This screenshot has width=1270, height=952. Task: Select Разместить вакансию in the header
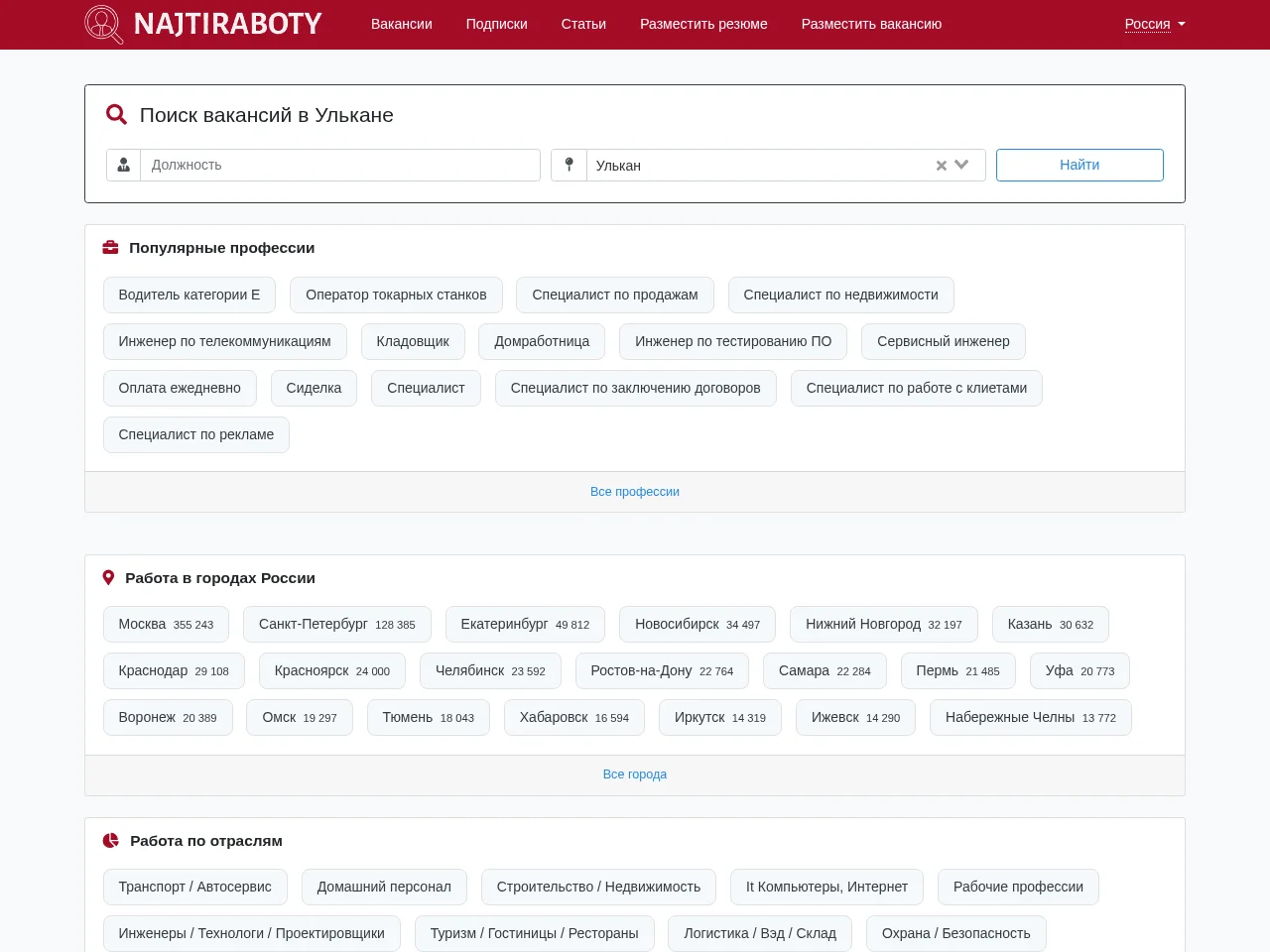(x=871, y=24)
